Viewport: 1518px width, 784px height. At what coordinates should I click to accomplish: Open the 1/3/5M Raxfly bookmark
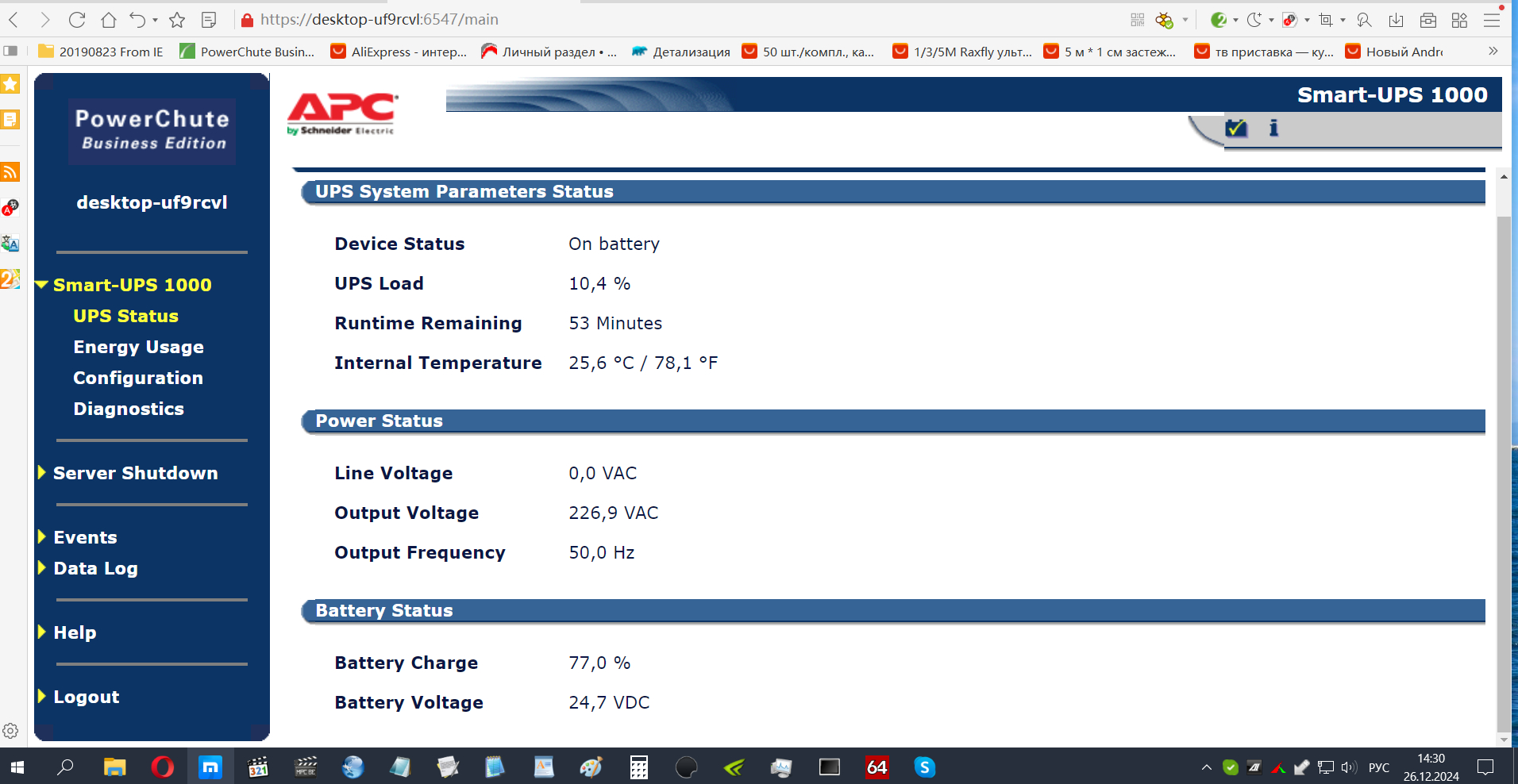(962, 52)
